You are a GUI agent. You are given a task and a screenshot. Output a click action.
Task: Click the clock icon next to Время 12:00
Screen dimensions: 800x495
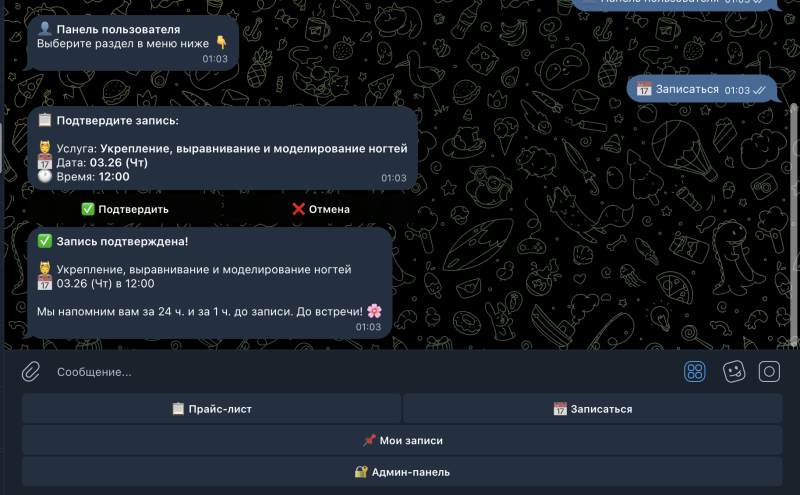[x=45, y=177]
